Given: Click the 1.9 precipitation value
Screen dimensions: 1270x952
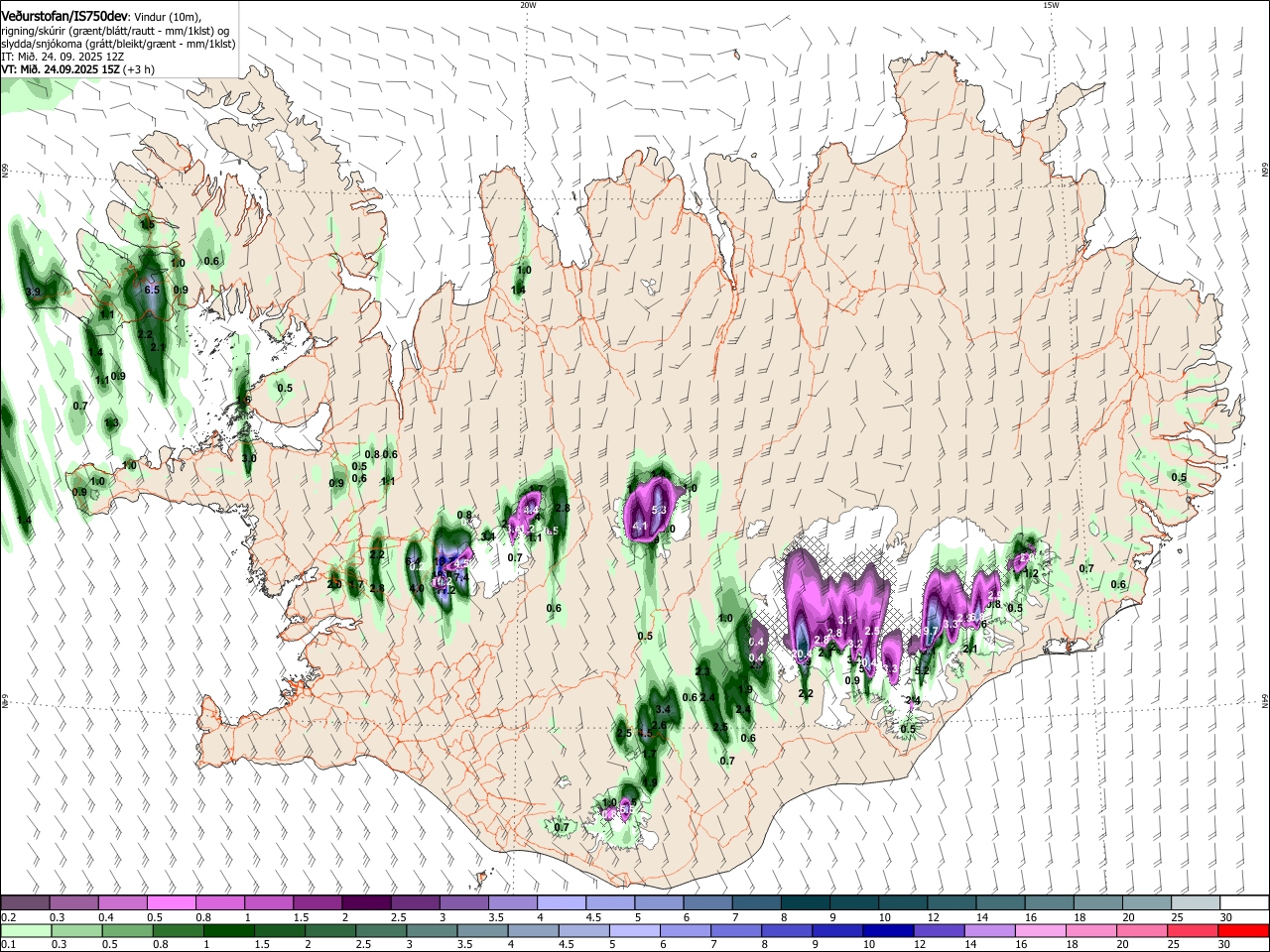Looking at the screenshot, I should tap(745, 690).
